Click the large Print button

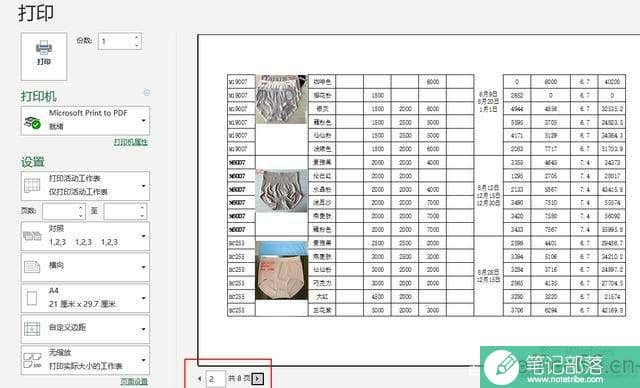point(44,56)
